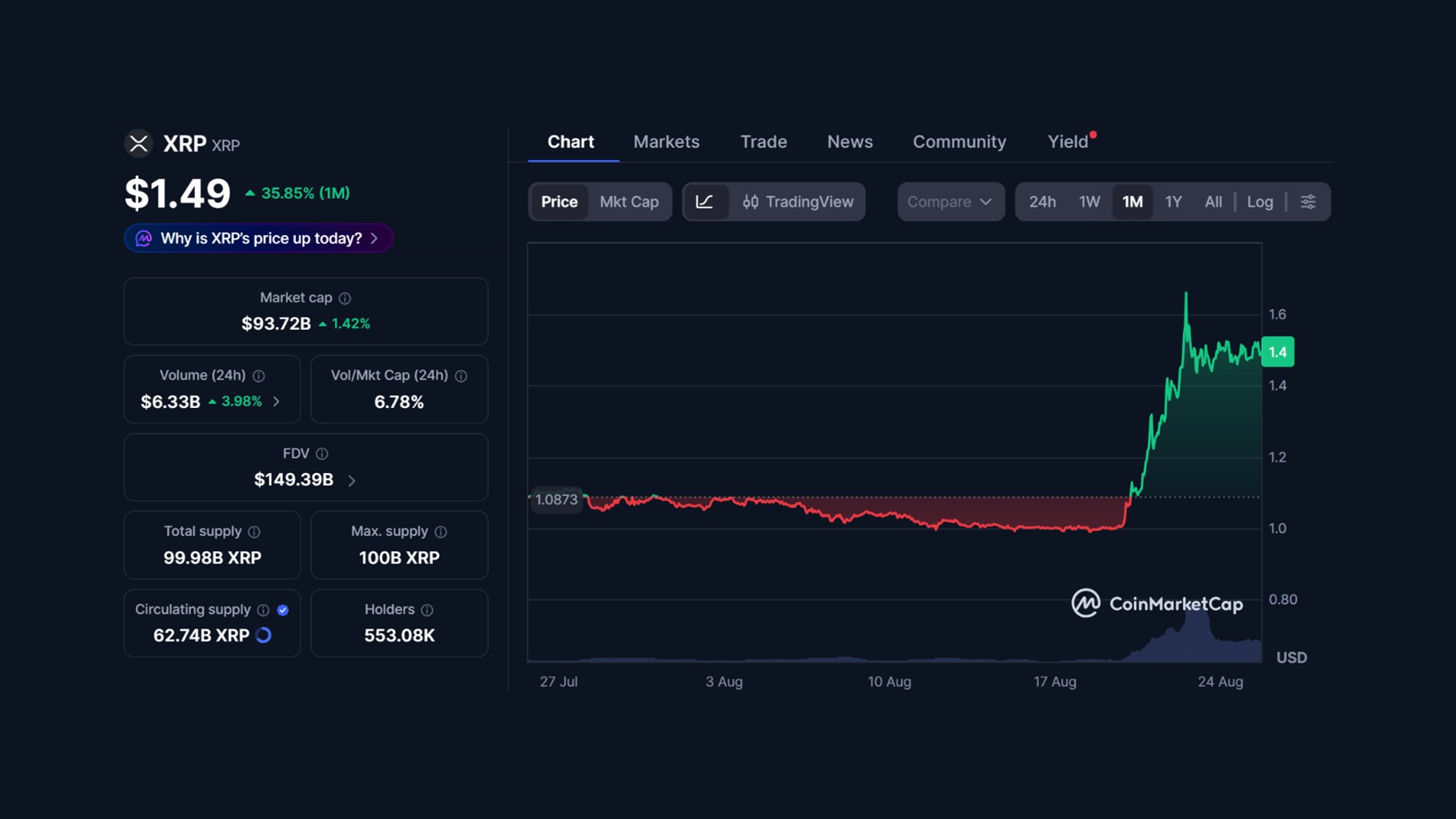Expand the Volume (24h) details chevron
The height and width of the screenshot is (819, 1456).
tap(276, 402)
